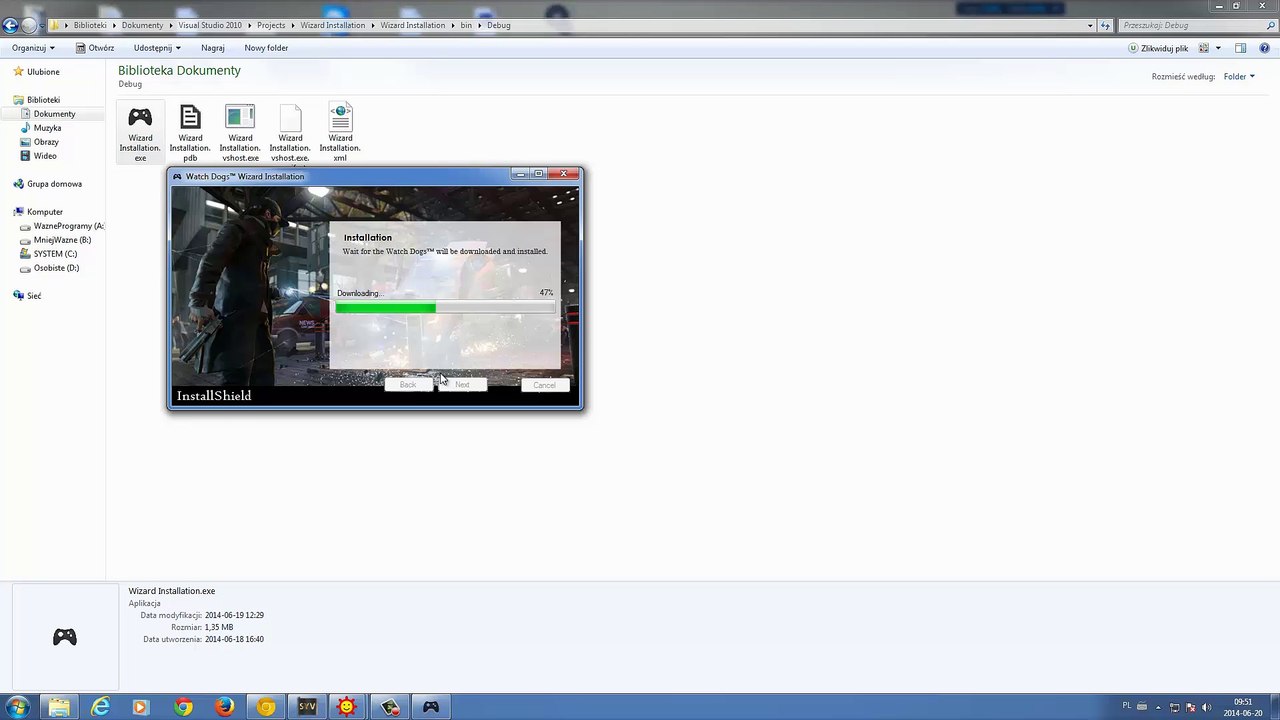The image size is (1280, 720).
Task: Click Zlikwiduj plik toolbar button
Action: click(1159, 48)
